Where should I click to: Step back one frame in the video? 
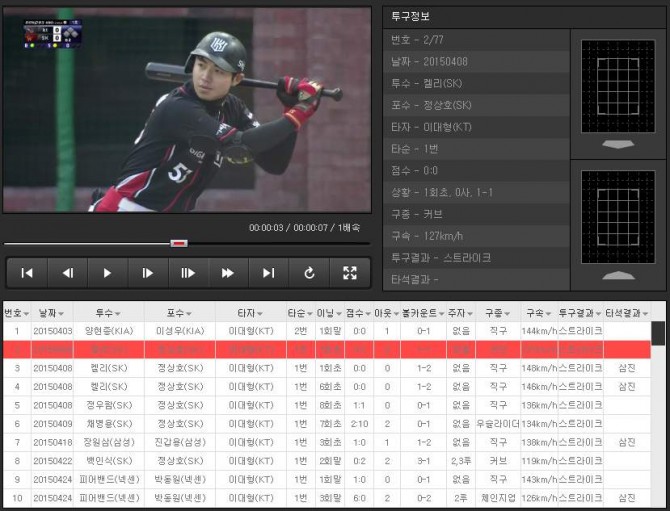(x=67, y=273)
